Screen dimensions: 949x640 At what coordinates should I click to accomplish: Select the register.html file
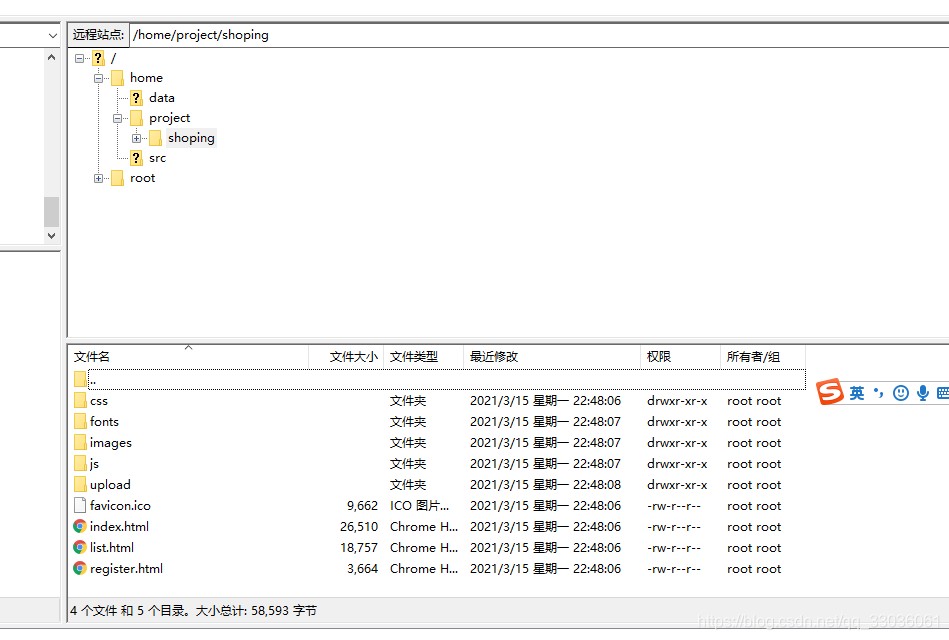pos(439,569)
